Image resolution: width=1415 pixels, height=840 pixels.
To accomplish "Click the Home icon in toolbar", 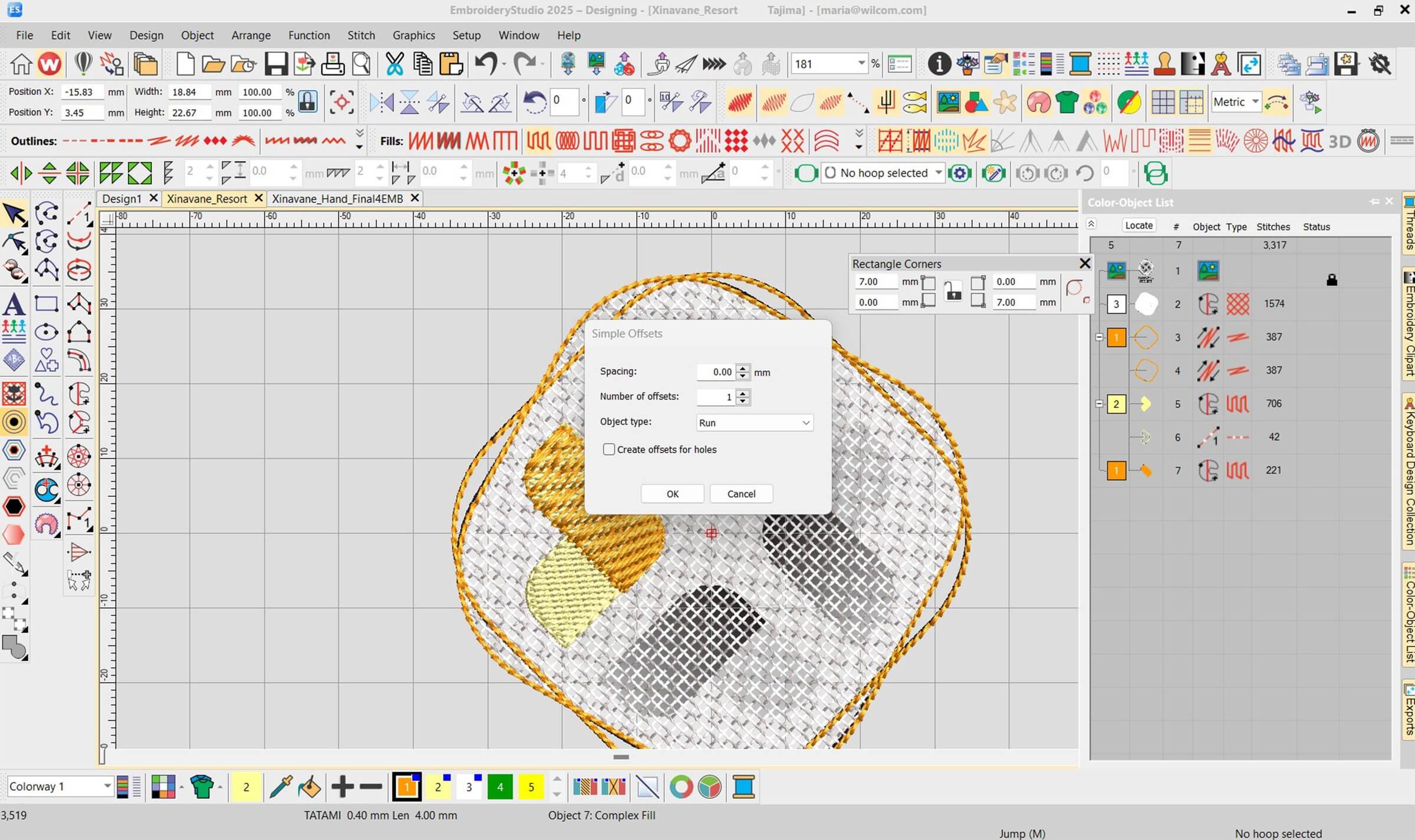I will tap(21, 64).
